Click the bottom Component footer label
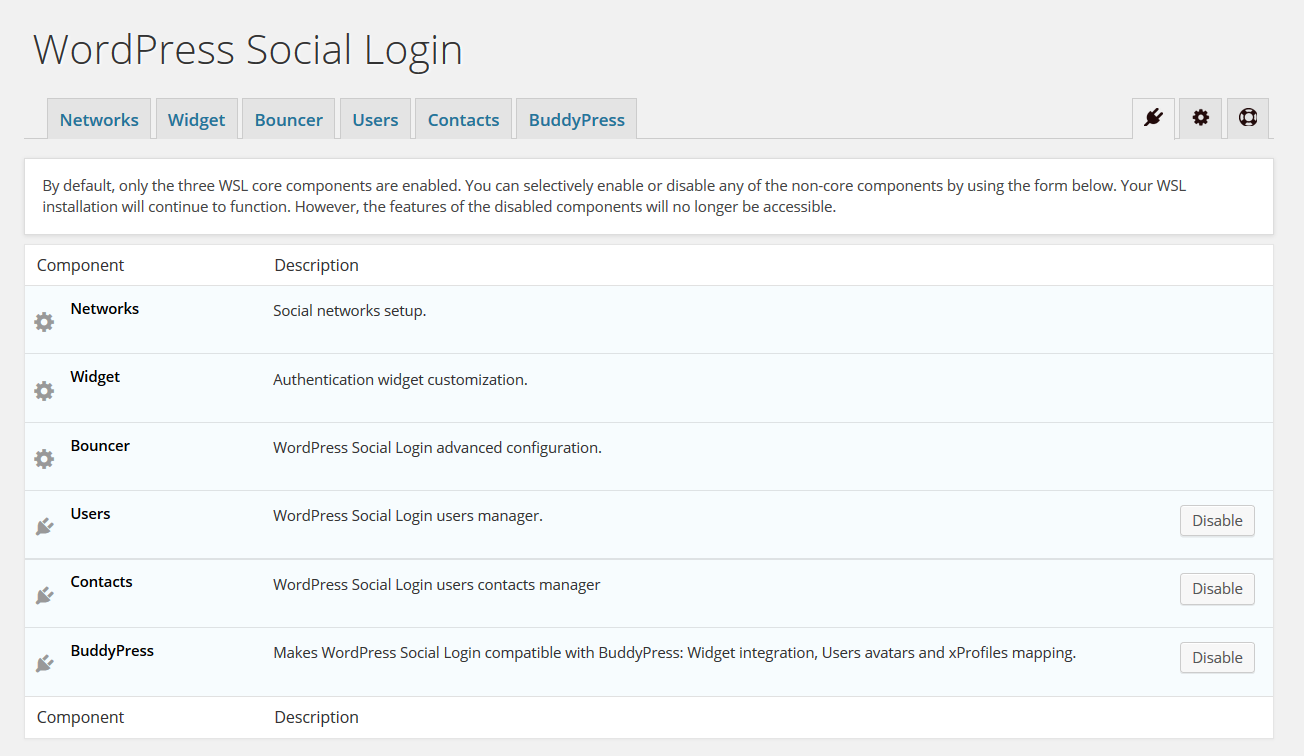This screenshot has width=1304, height=756. pos(81,717)
